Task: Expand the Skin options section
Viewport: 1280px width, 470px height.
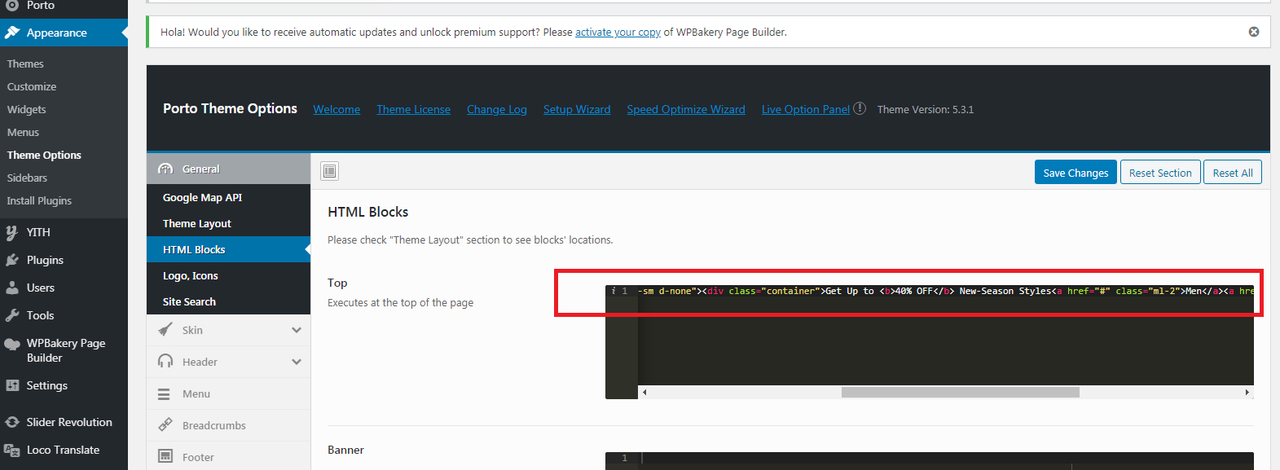Action: pyautogui.click(x=229, y=330)
